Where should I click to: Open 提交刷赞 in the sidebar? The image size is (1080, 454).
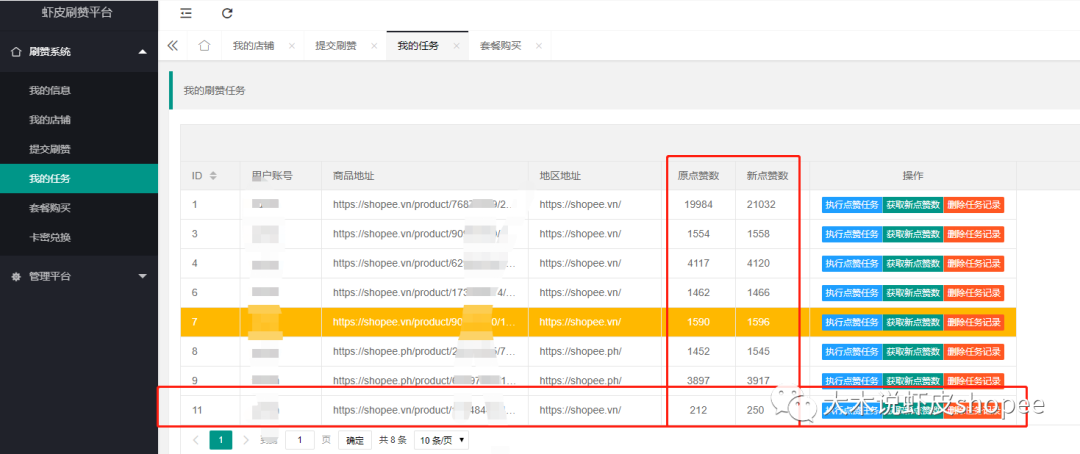tap(79, 149)
